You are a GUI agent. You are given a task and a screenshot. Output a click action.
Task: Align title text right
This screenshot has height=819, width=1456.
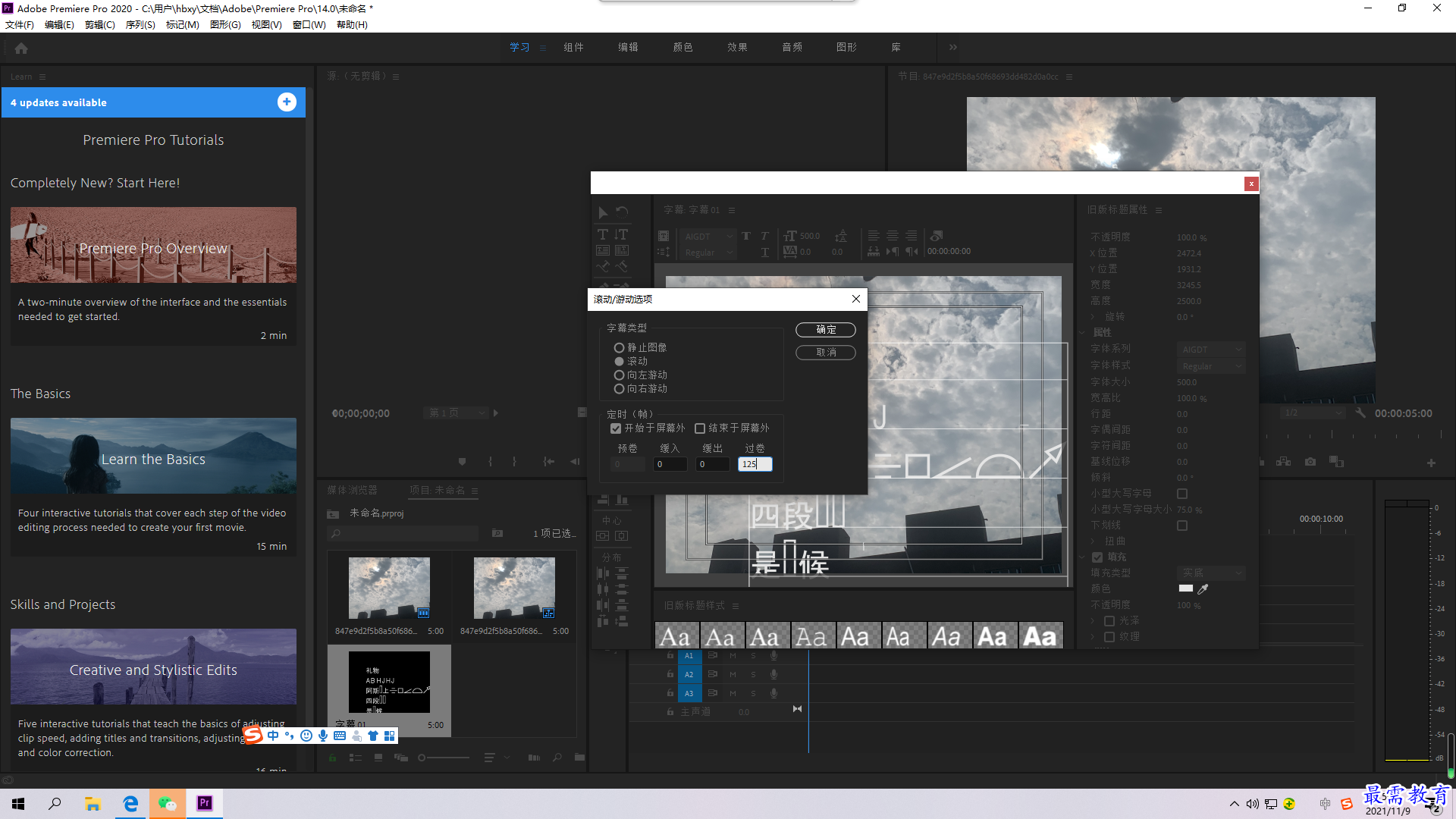(x=912, y=236)
